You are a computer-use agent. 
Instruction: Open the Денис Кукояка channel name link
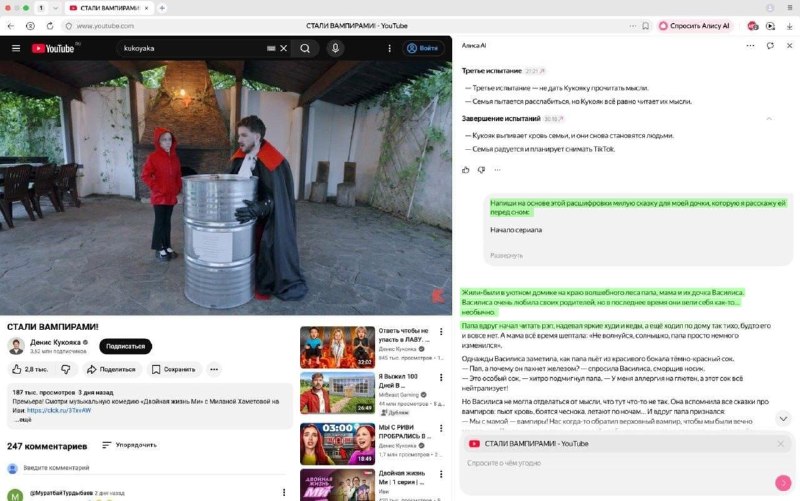[x=55, y=342]
